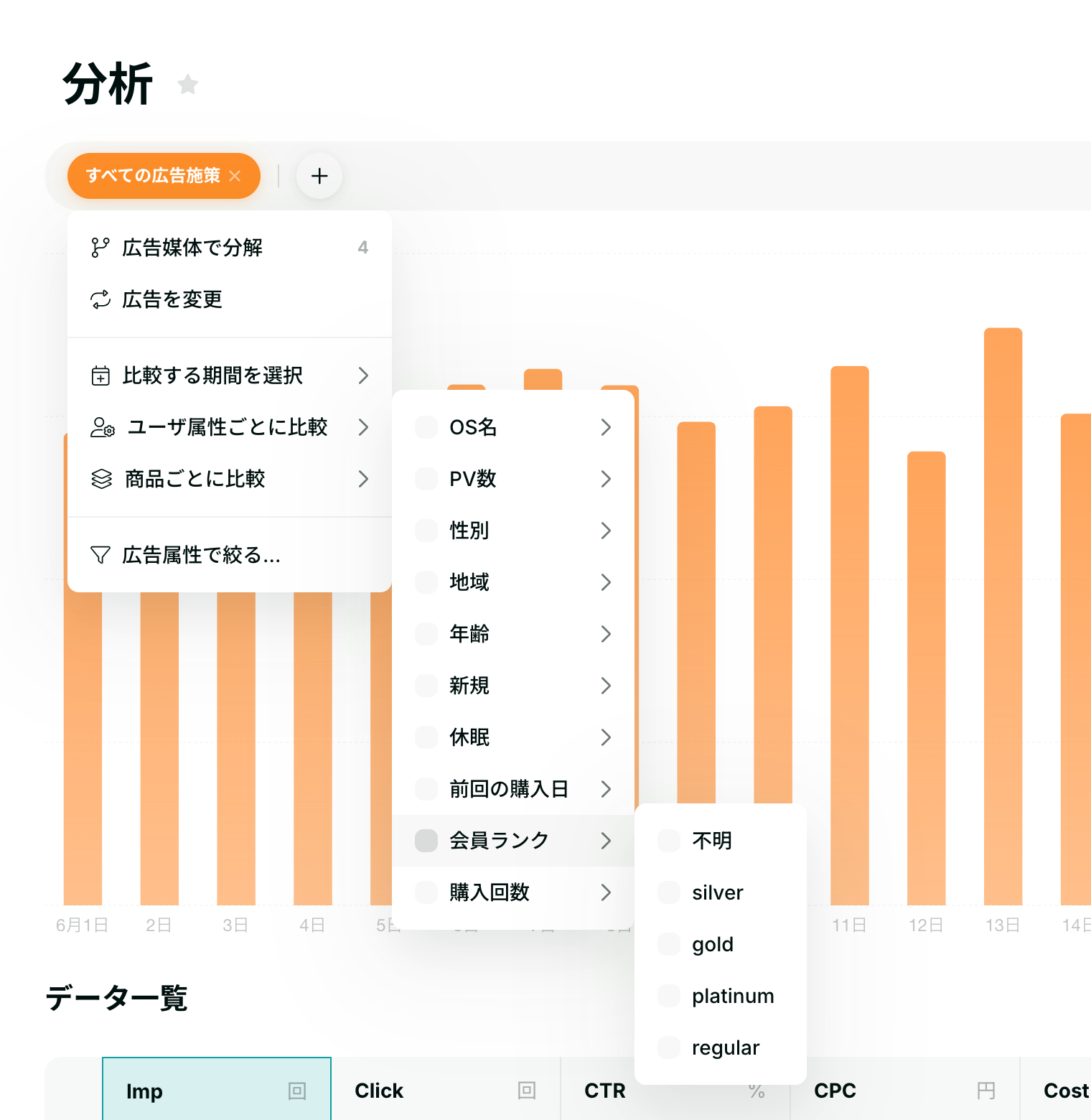Toggle the 購入回数 checkbox
This screenshot has width=1091, height=1120.
click(x=426, y=892)
